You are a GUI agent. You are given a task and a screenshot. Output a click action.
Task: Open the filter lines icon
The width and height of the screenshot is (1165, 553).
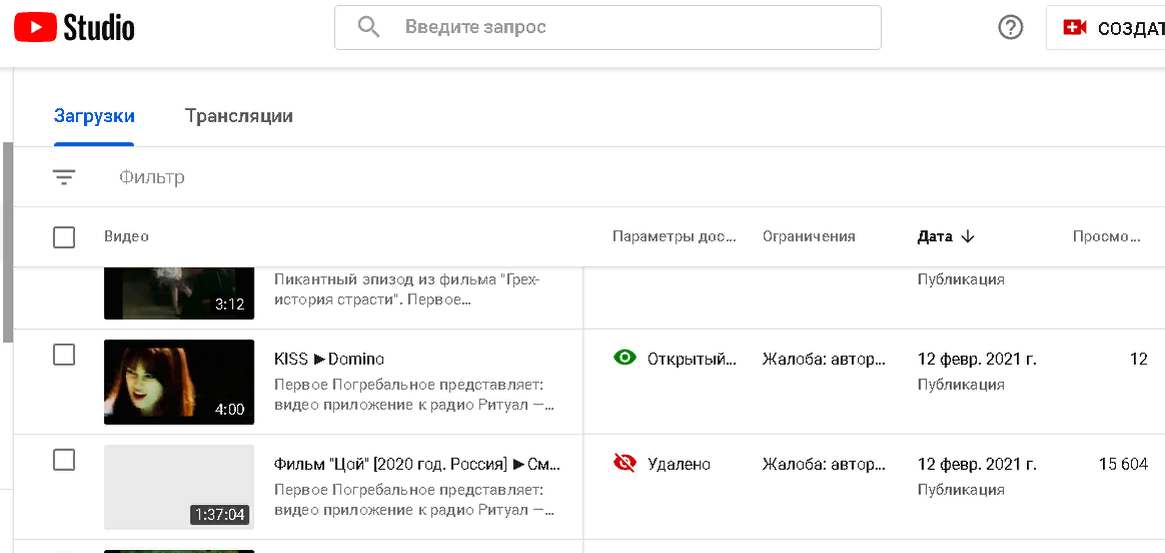click(x=64, y=178)
